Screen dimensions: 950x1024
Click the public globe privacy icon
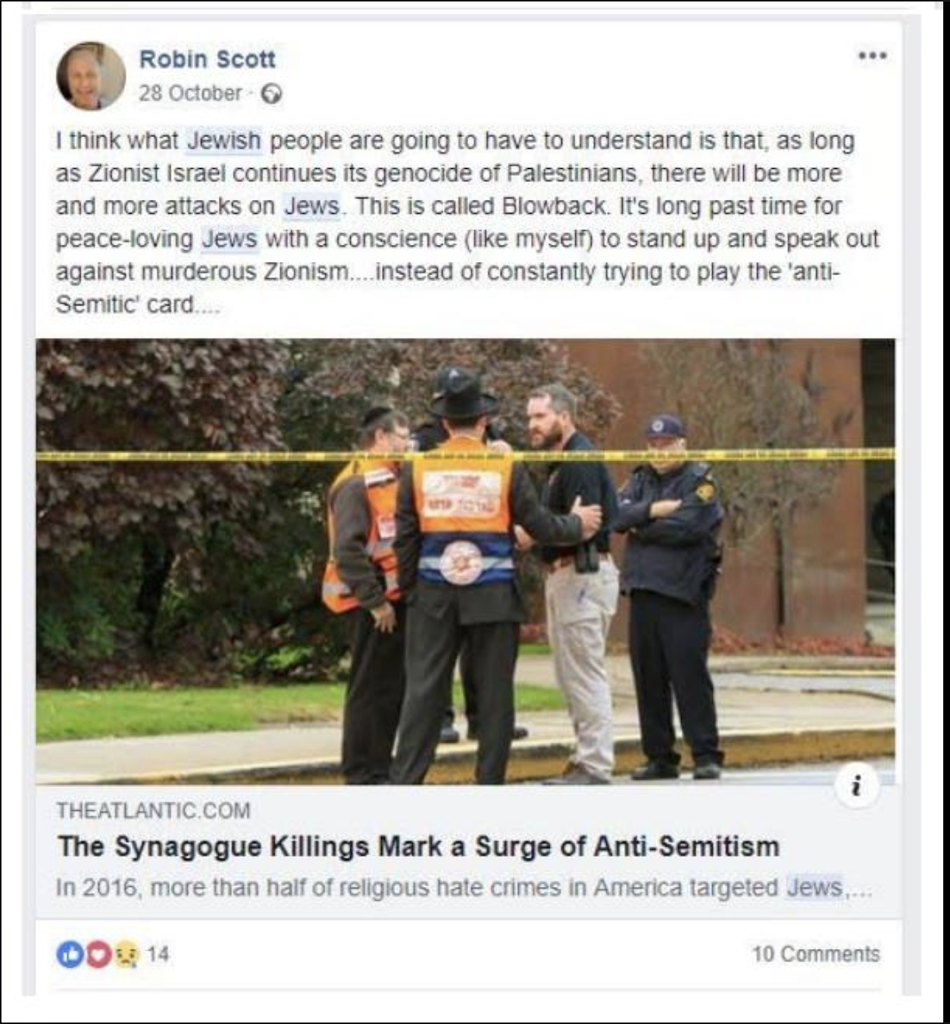(271, 94)
